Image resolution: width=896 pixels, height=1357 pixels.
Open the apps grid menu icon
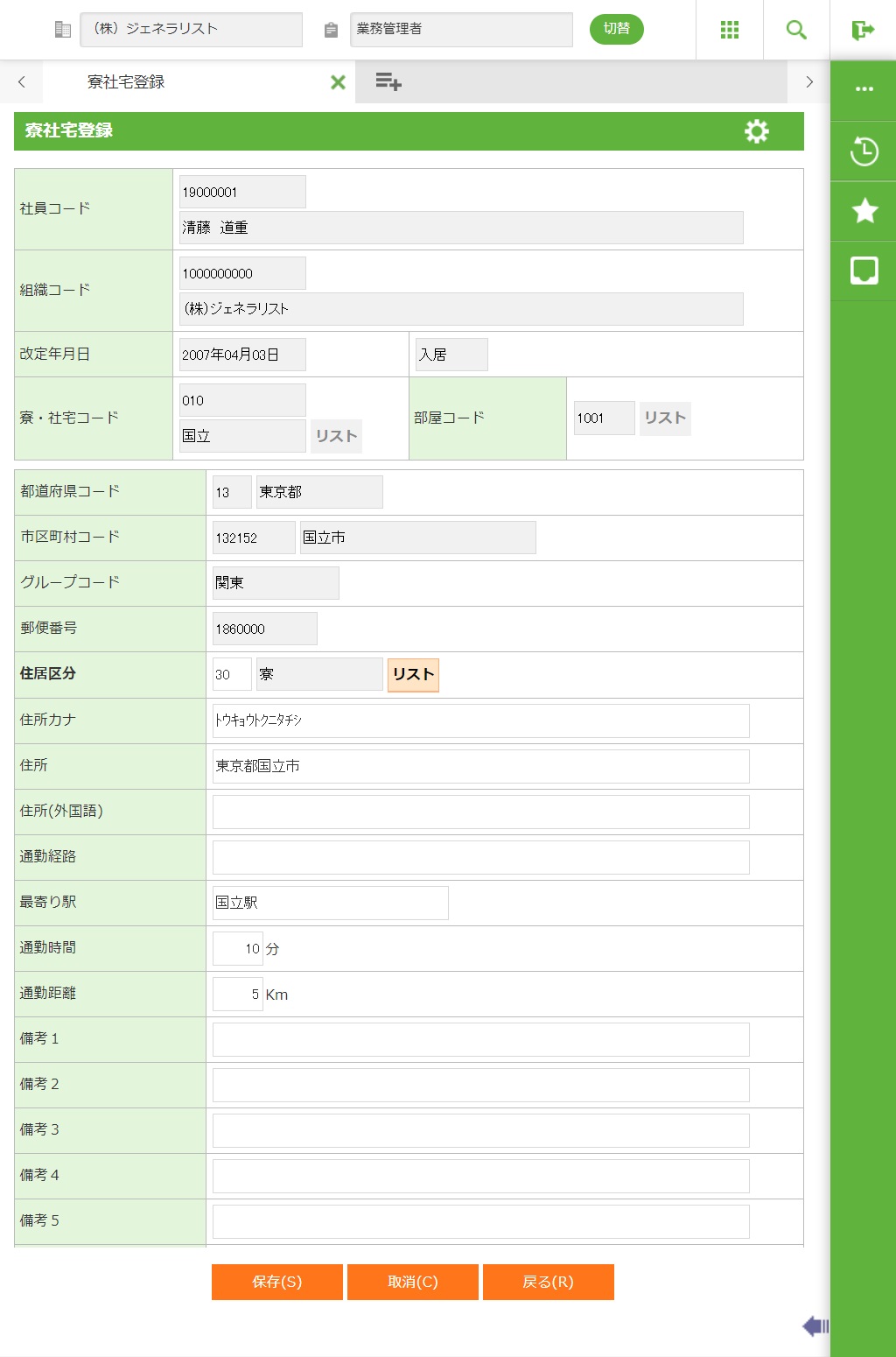729,30
